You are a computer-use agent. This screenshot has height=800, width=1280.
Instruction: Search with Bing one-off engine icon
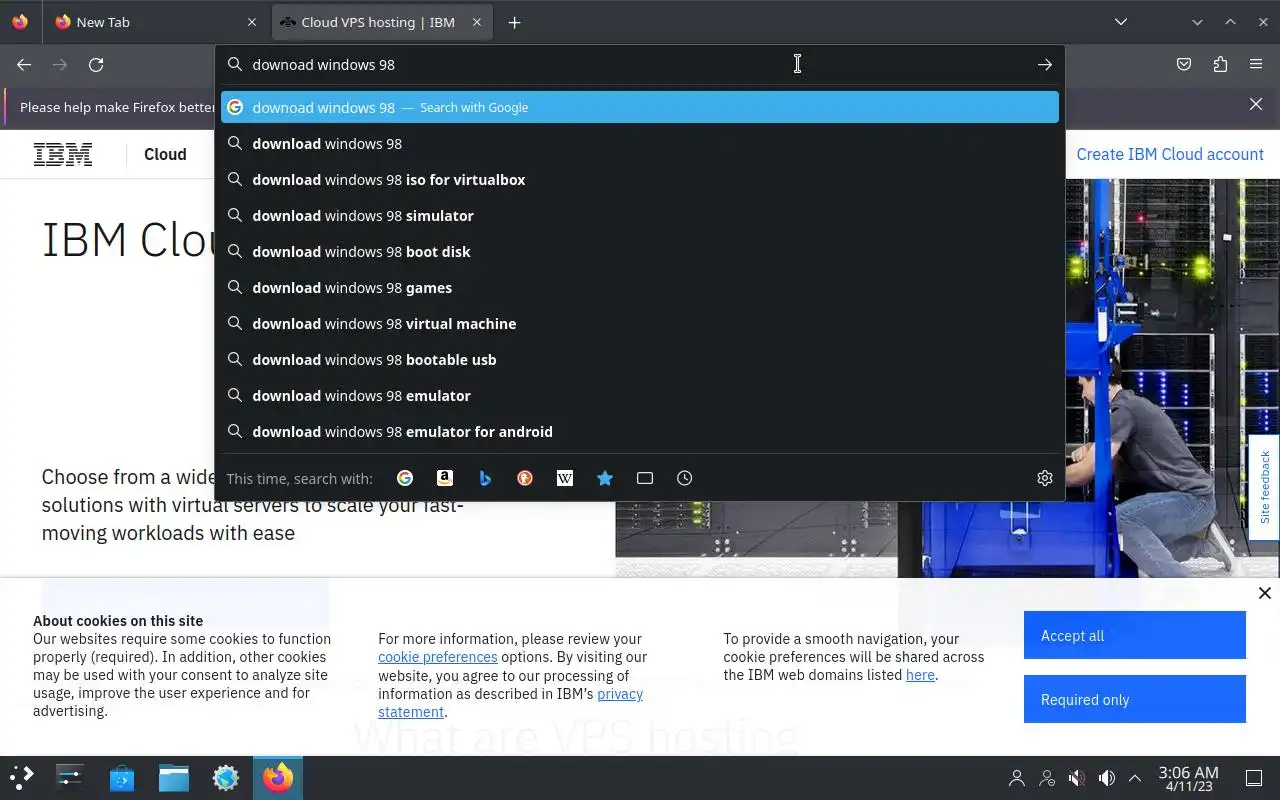click(485, 478)
